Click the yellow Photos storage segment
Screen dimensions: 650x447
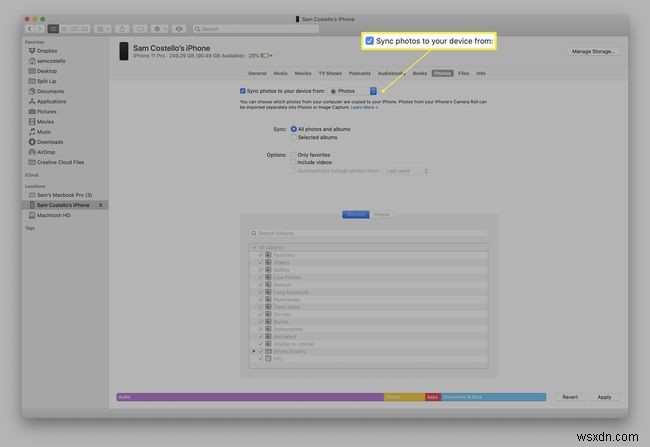point(404,397)
